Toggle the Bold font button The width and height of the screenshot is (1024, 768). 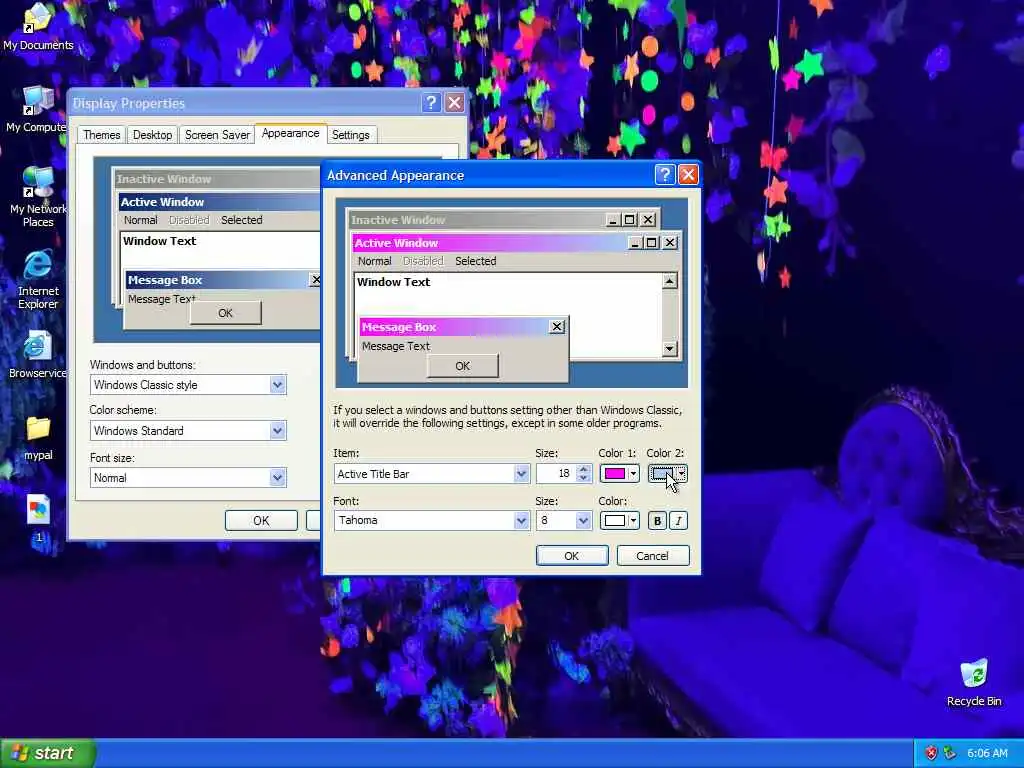[657, 520]
